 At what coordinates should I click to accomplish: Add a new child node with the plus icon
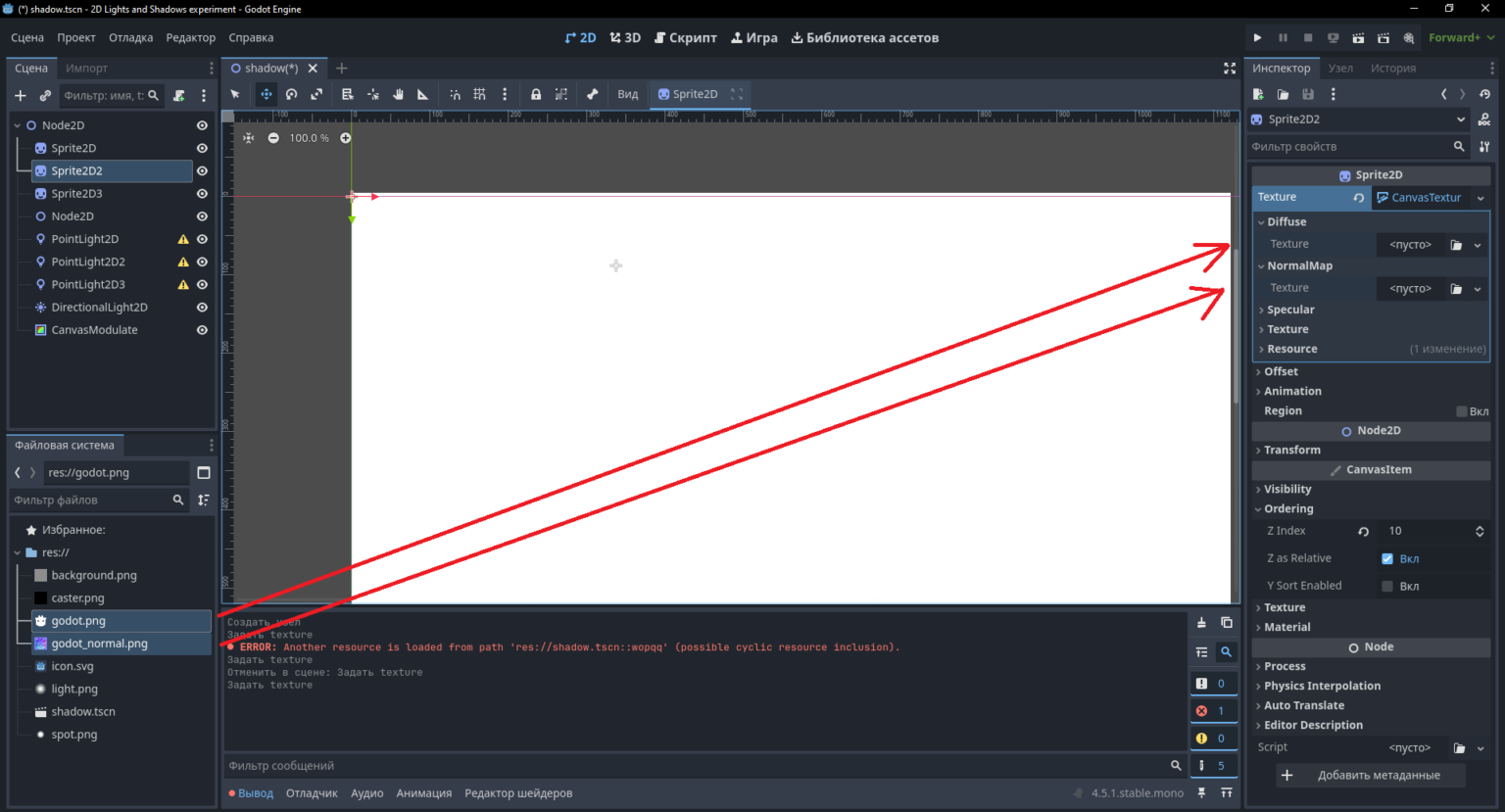point(20,95)
